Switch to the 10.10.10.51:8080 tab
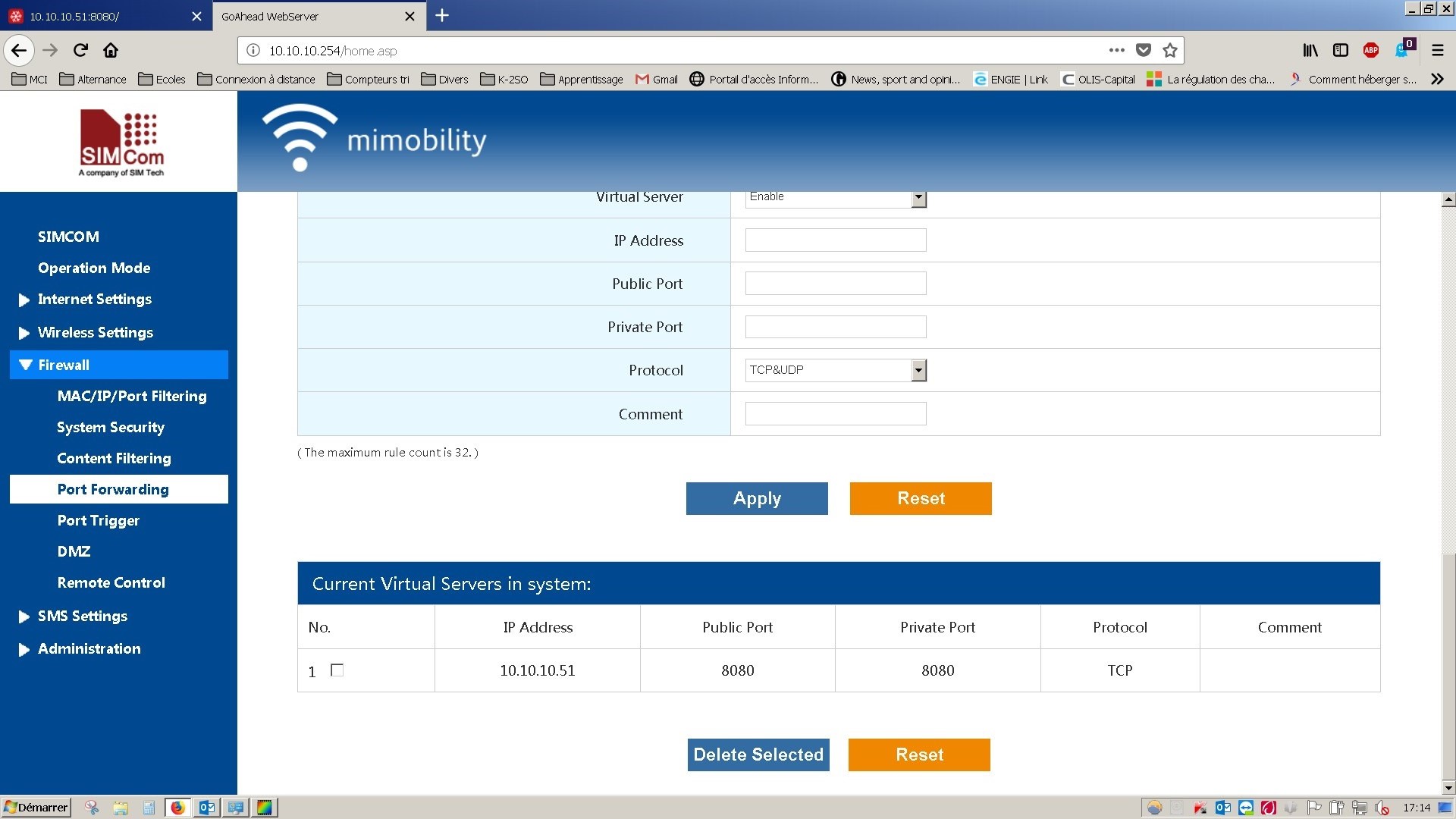The image size is (1456, 819). (91, 16)
